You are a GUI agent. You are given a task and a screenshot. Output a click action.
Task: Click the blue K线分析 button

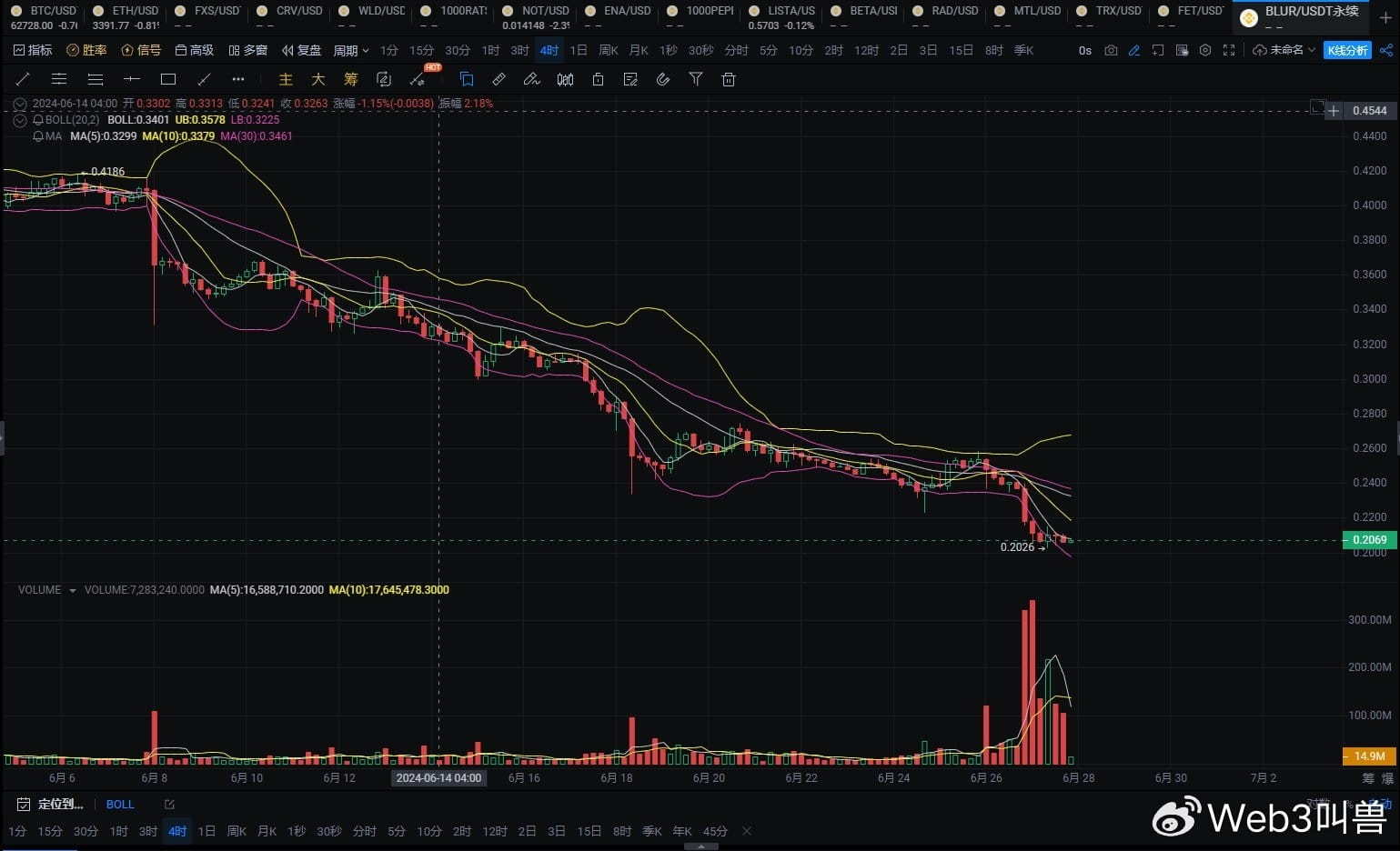point(1347,50)
